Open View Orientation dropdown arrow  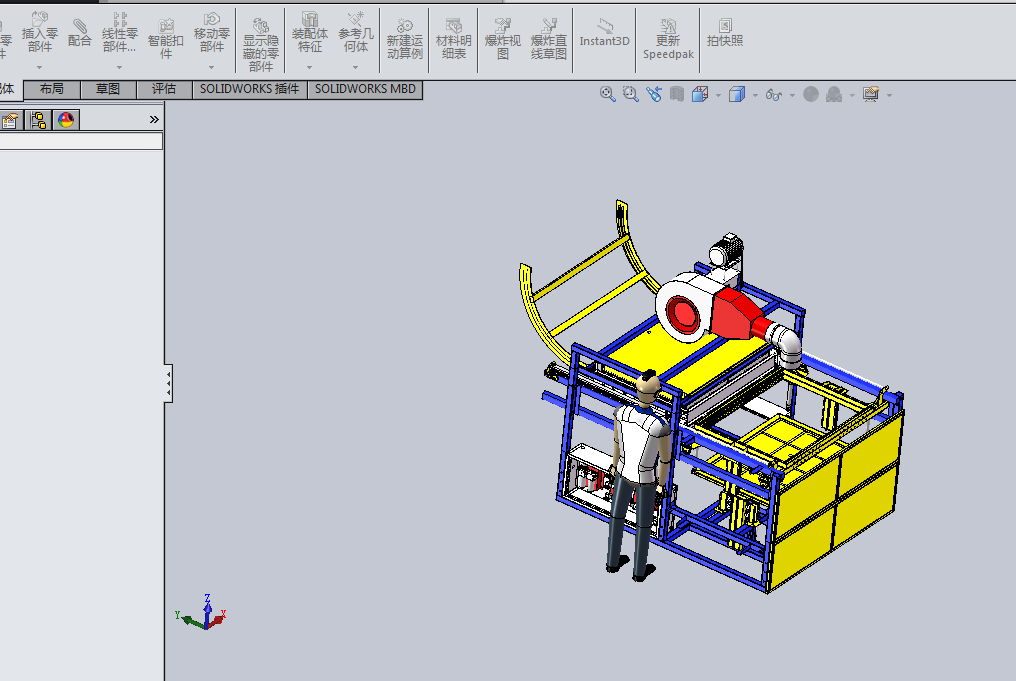pyautogui.click(x=718, y=96)
